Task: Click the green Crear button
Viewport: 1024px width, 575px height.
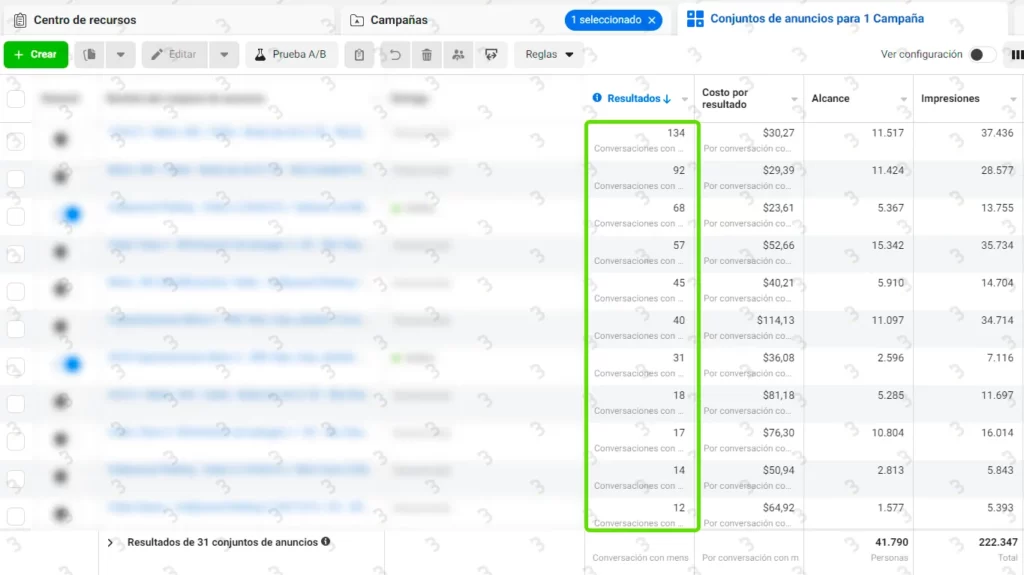Action: tap(35, 55)
